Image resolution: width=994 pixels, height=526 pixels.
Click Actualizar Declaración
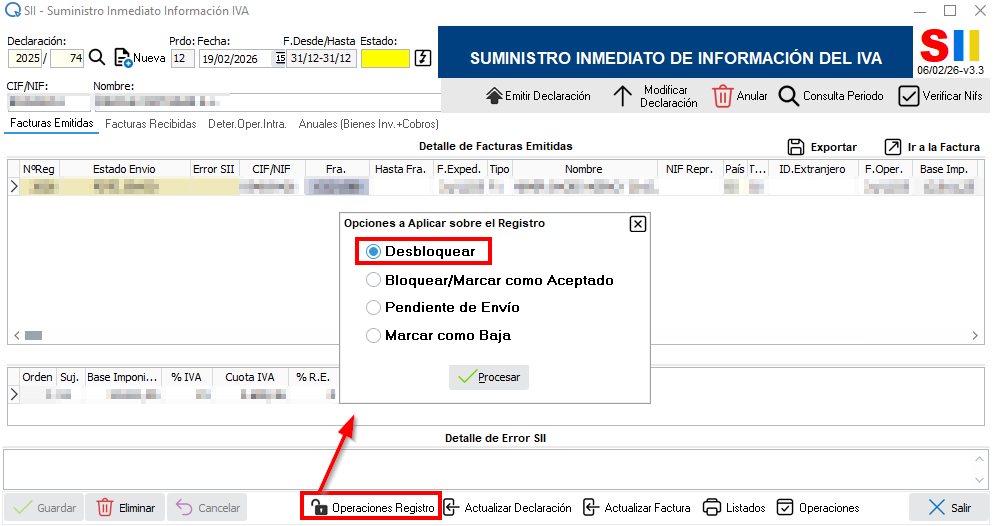[507, 508]
